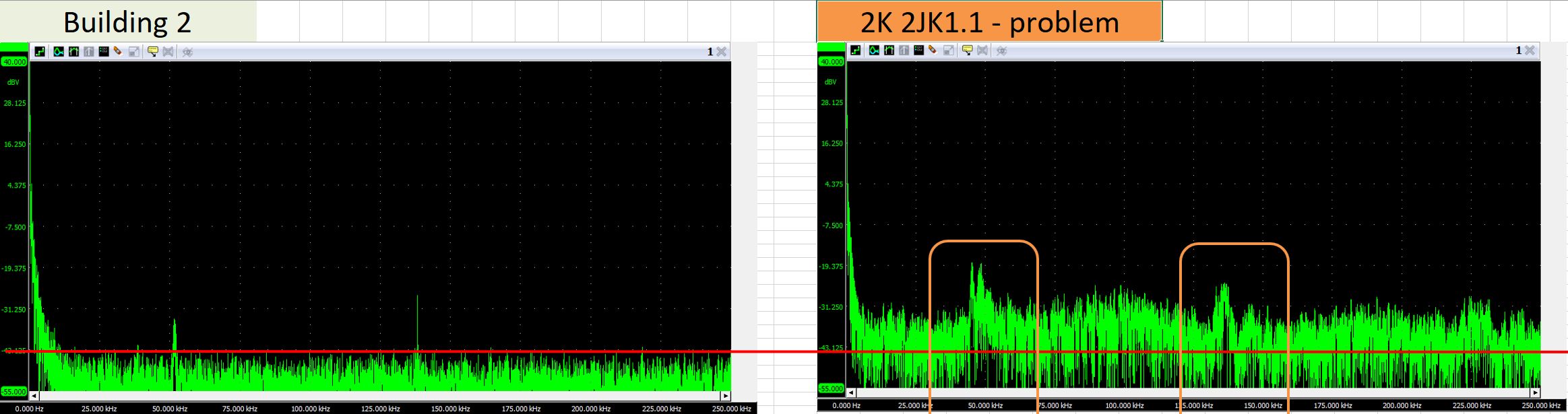Toggle the crossed-out eye visibility icon in Building 2 toolbar
Viewport: 1568px width, 414px height.
[187, 52]
